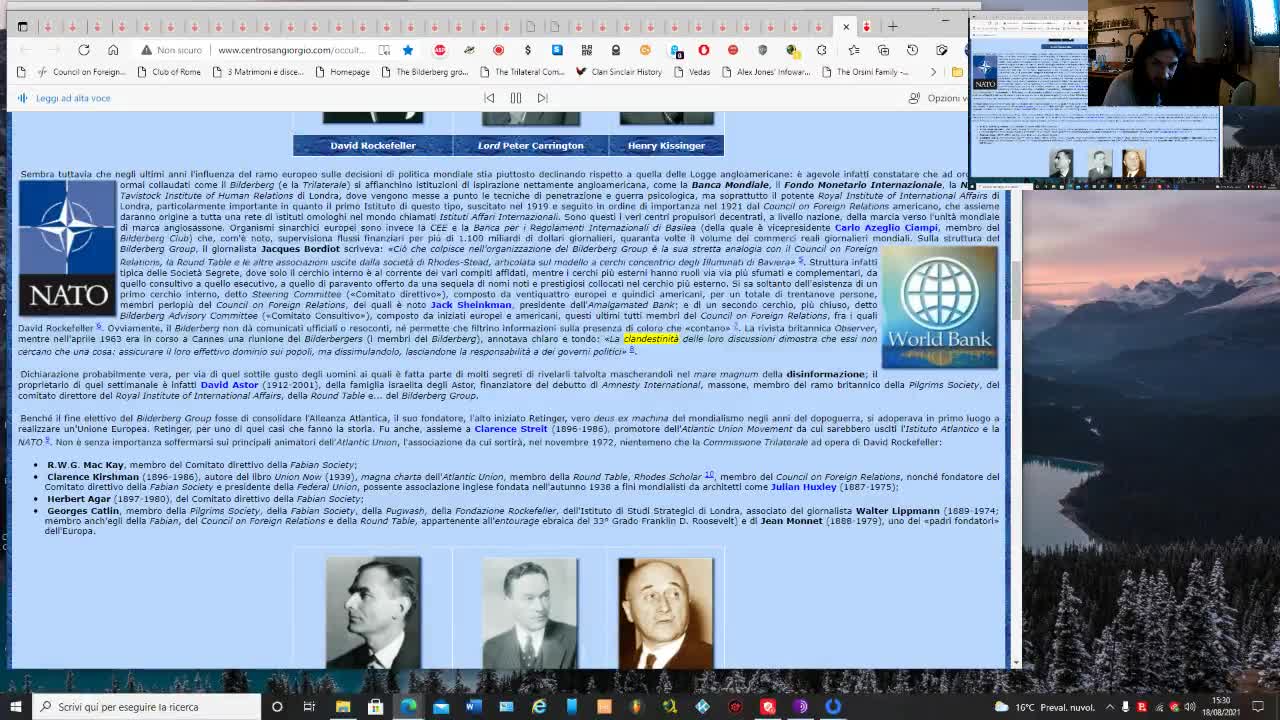The width and height of the screenshot is (1280, 720).
Task: Open the immersive reader icon in address bar
Action: (x=385, y=50)
